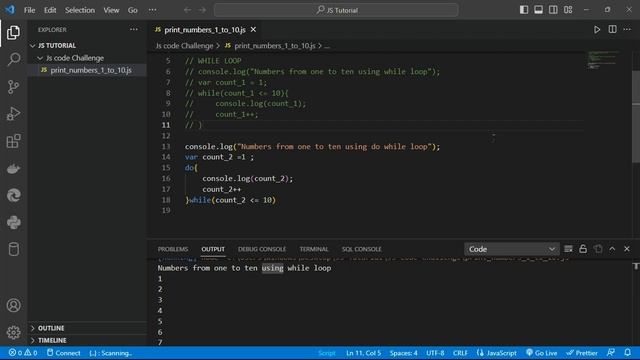Click the feedback icon in status bar

611,353
